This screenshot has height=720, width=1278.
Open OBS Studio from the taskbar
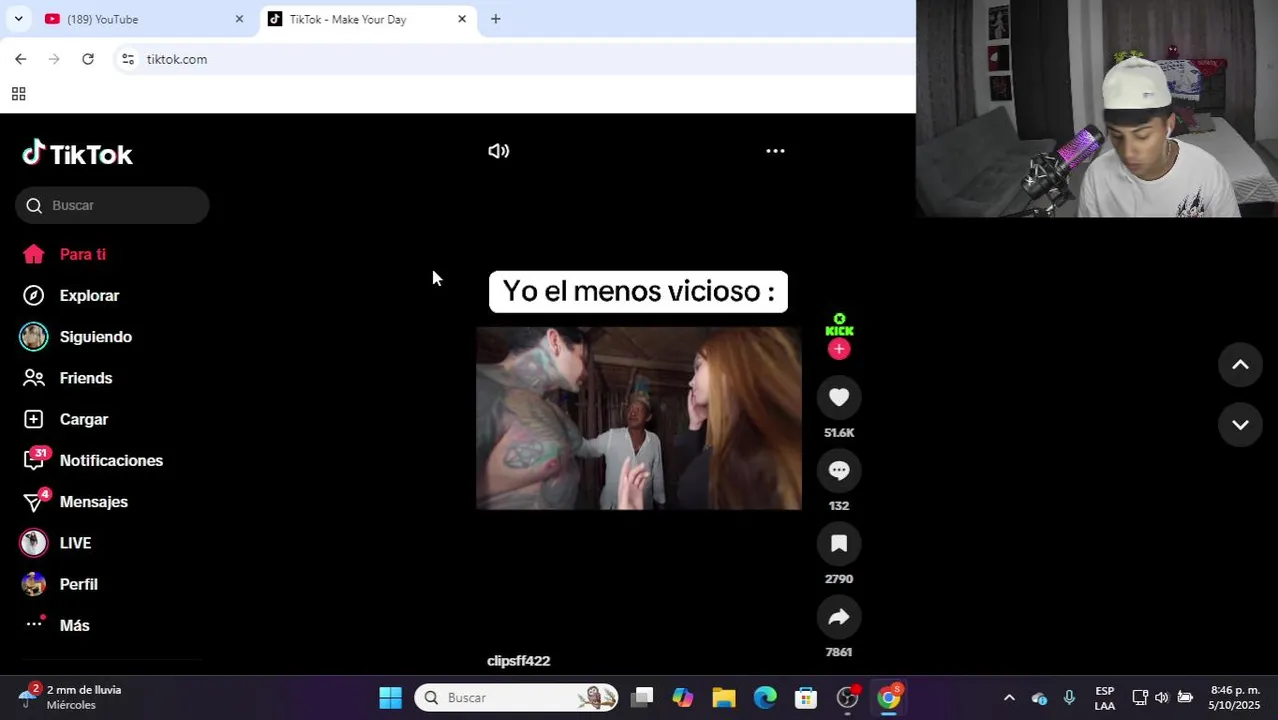[x=848, y=698]
